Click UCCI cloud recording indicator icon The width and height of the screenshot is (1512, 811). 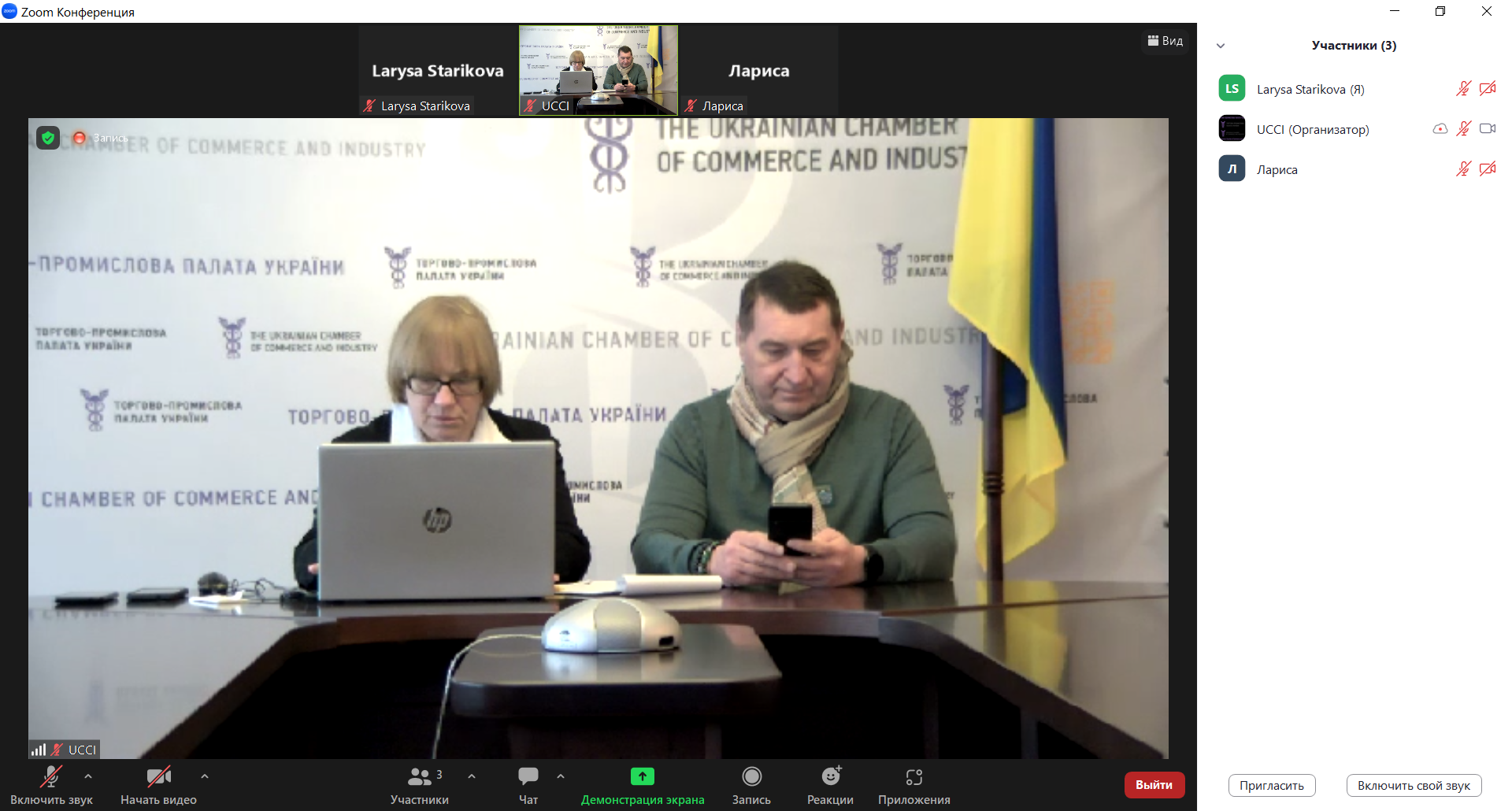pyautogui.click(x=1440, y=128)
